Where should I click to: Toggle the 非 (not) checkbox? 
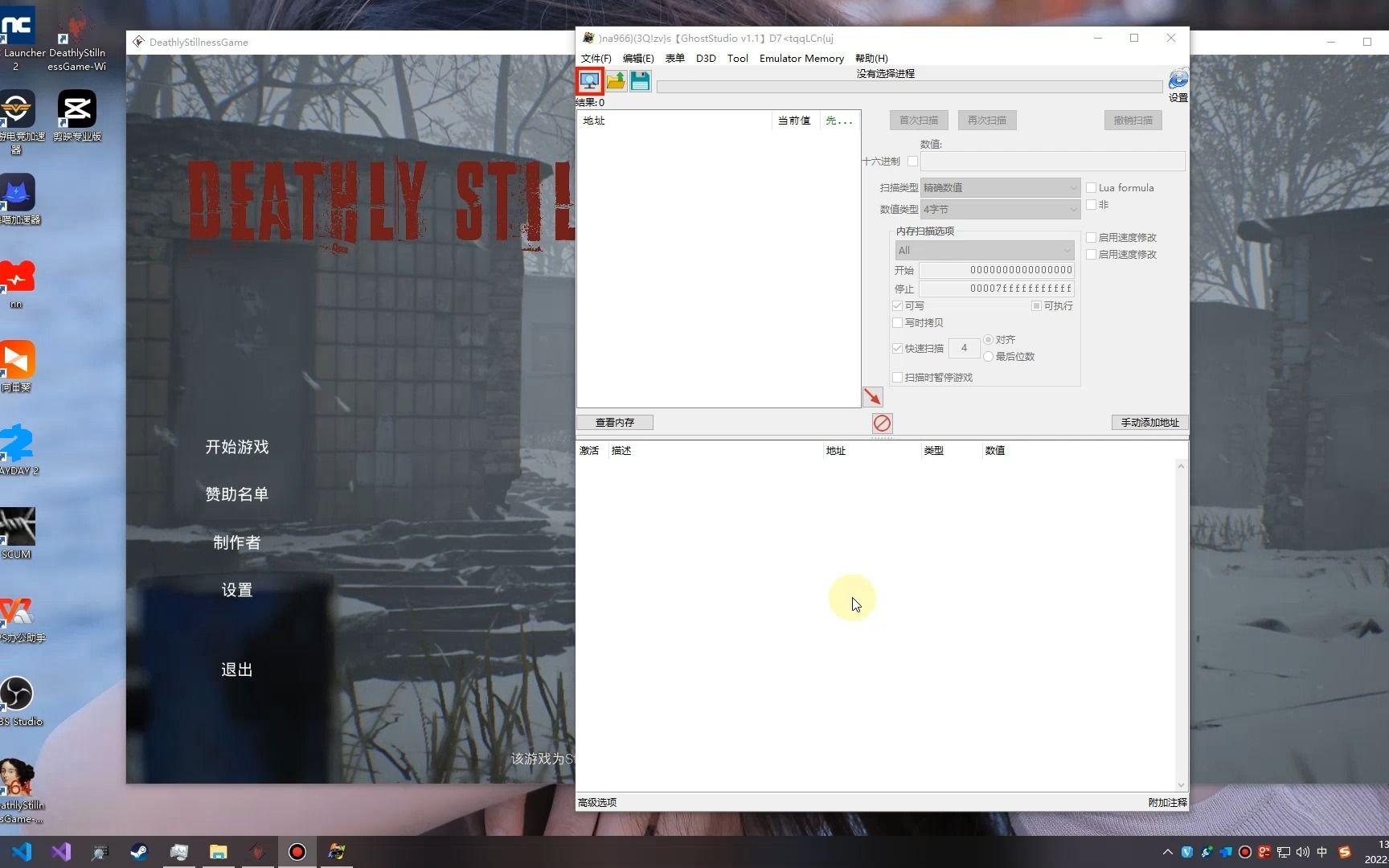tap(1091, 204)
